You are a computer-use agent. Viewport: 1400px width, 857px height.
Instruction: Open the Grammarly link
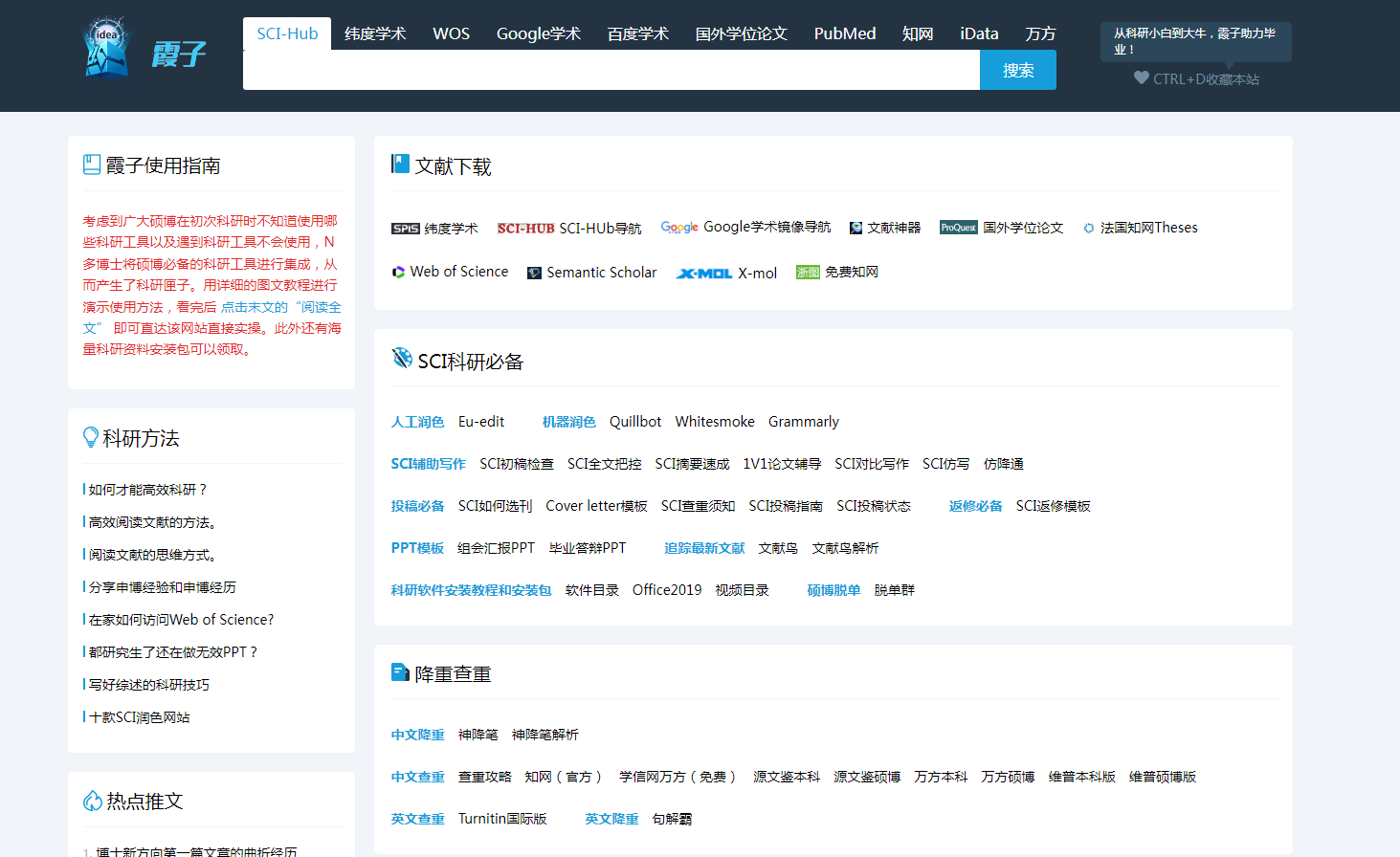(x=803, y=422)
